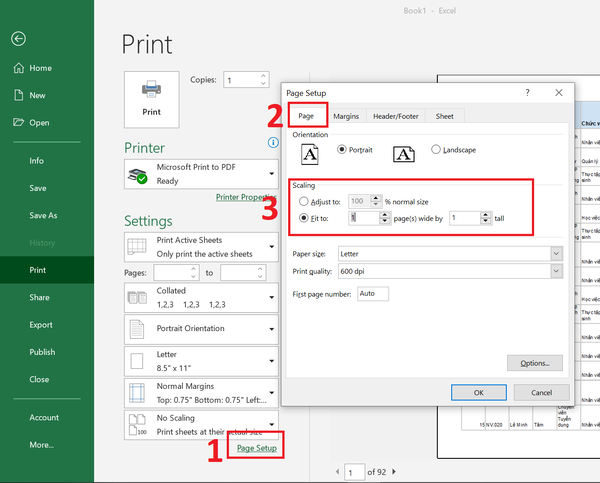This screenshot has width=600, height=483.
Task: Go to next preview page arrow
Action: coord(394,472)
